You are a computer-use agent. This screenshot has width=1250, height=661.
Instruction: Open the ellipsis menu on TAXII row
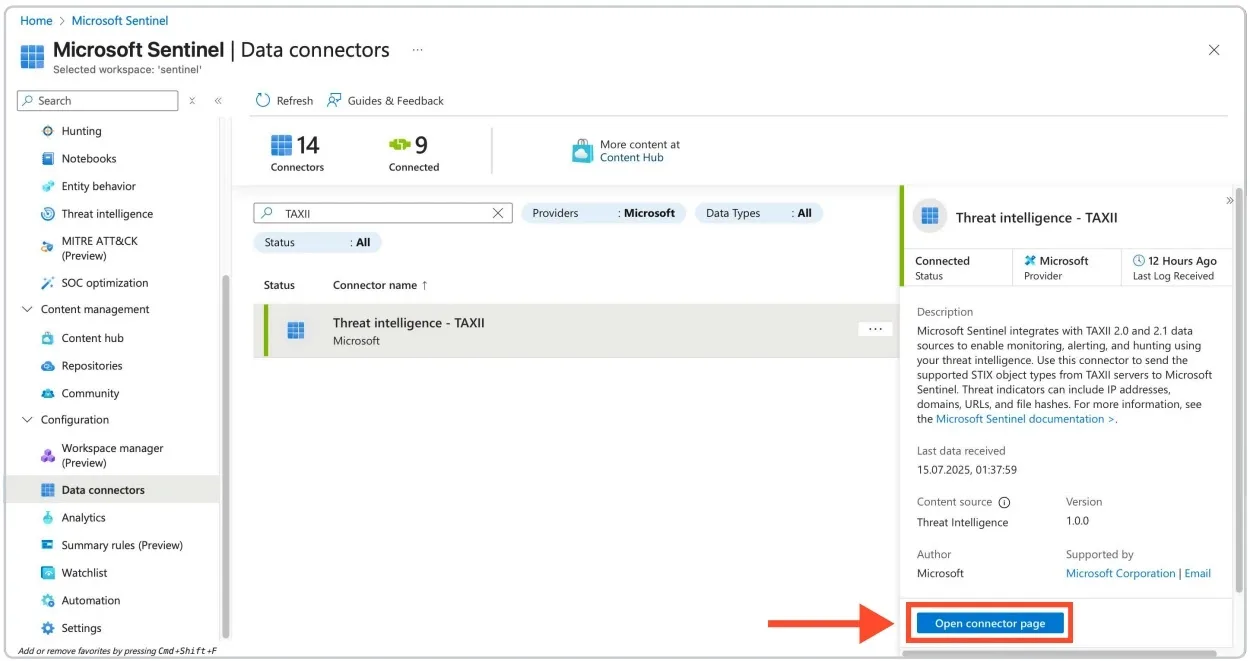(x=875, y=329)
